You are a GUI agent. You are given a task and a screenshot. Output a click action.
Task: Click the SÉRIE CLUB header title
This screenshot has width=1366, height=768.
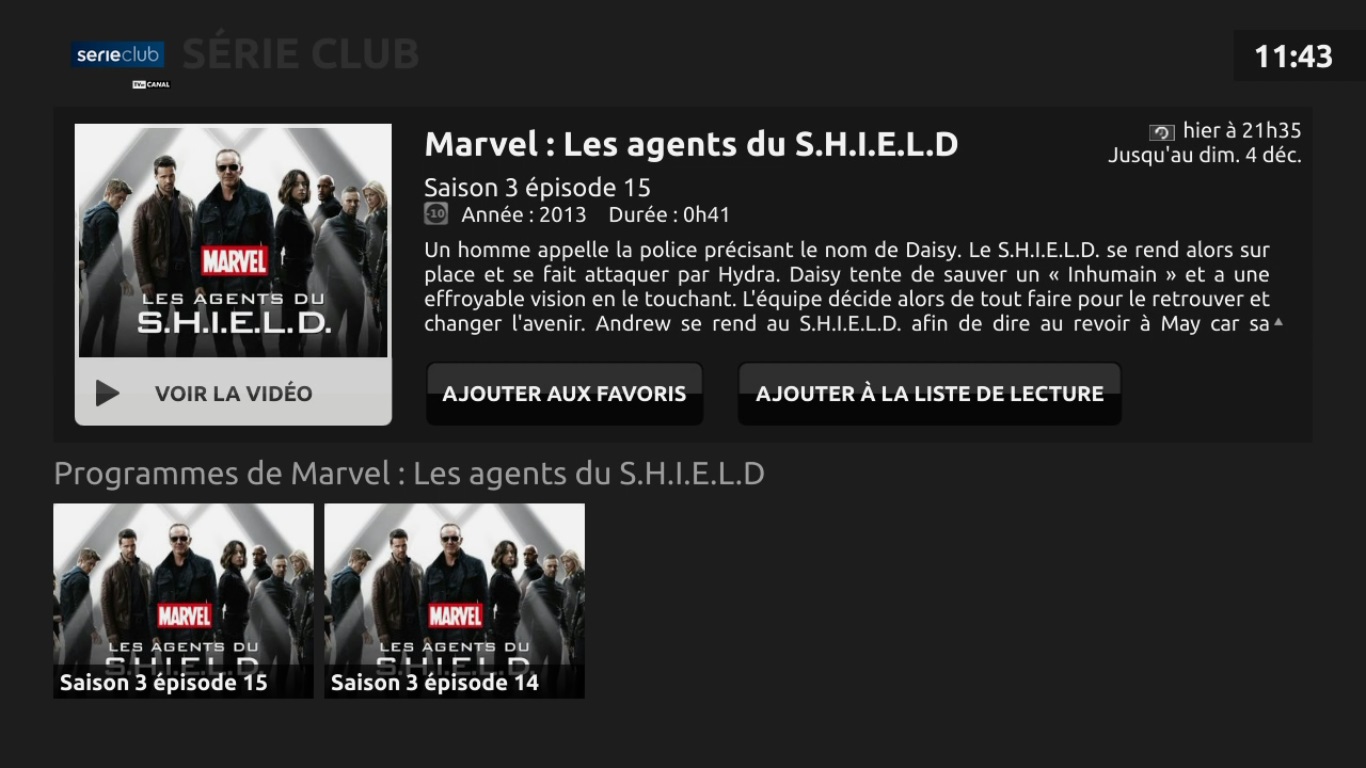300,54
